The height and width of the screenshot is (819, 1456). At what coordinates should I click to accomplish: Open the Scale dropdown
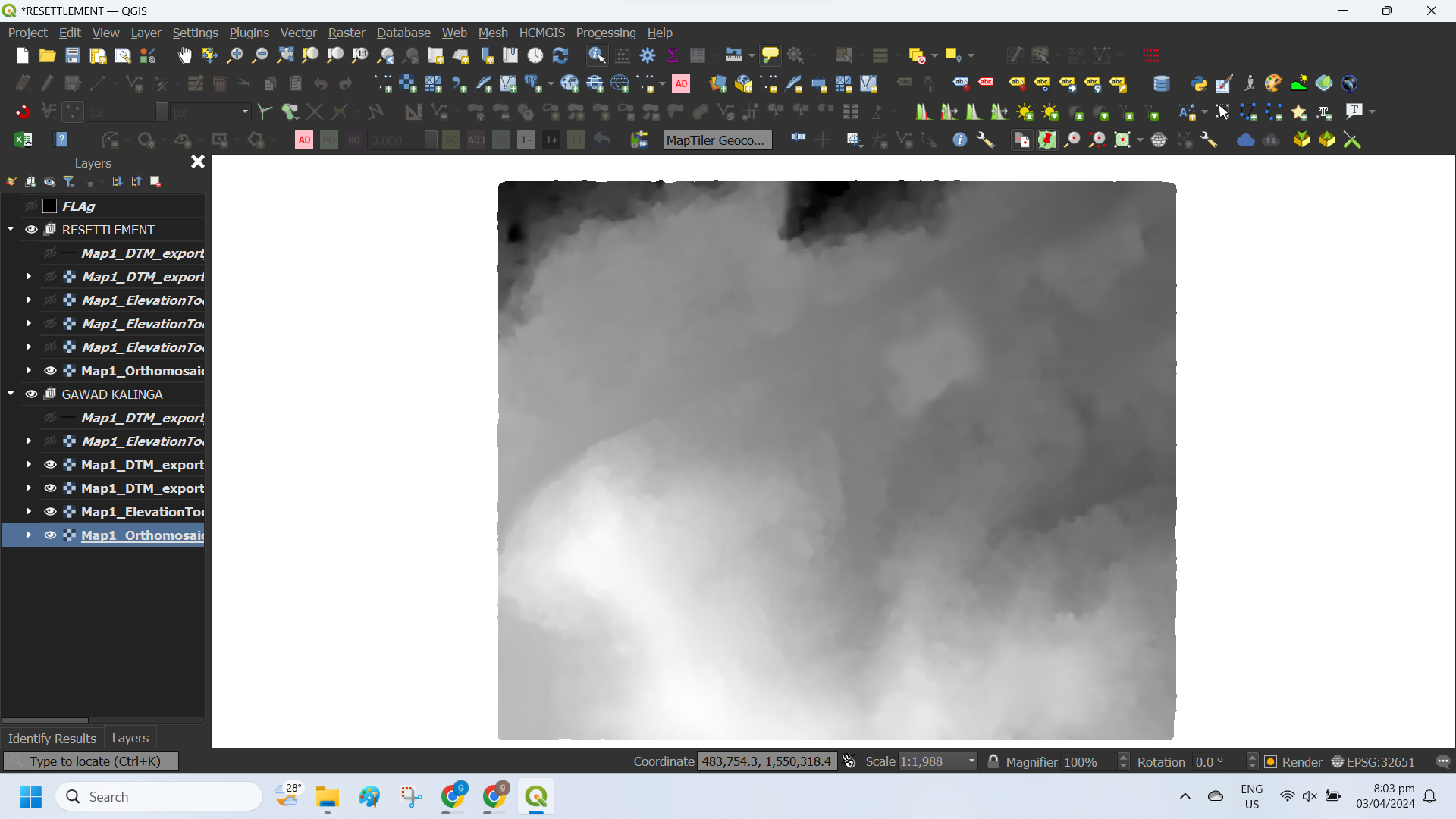coord(971,762)
